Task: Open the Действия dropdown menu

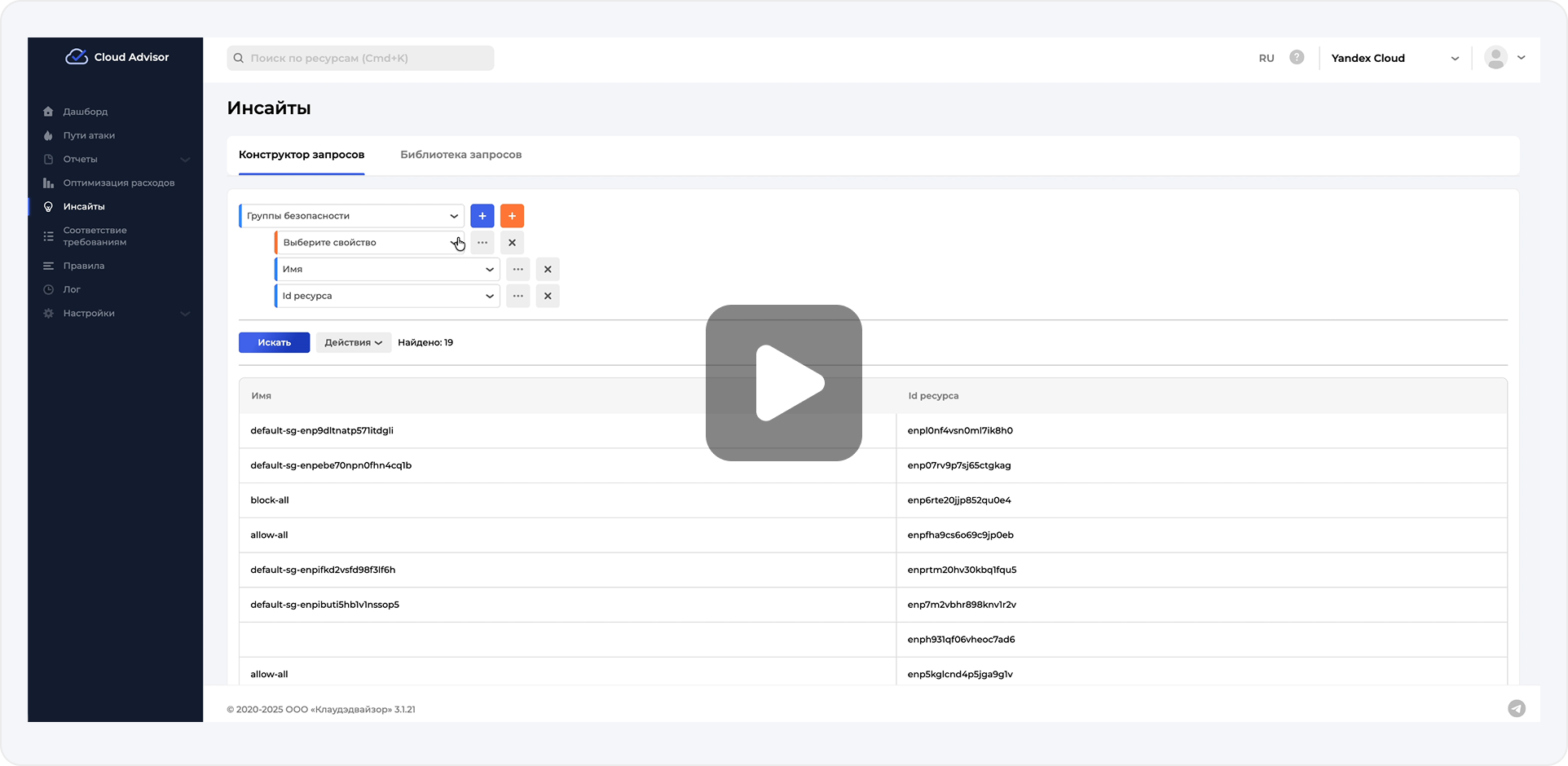Action: point(353,343)
